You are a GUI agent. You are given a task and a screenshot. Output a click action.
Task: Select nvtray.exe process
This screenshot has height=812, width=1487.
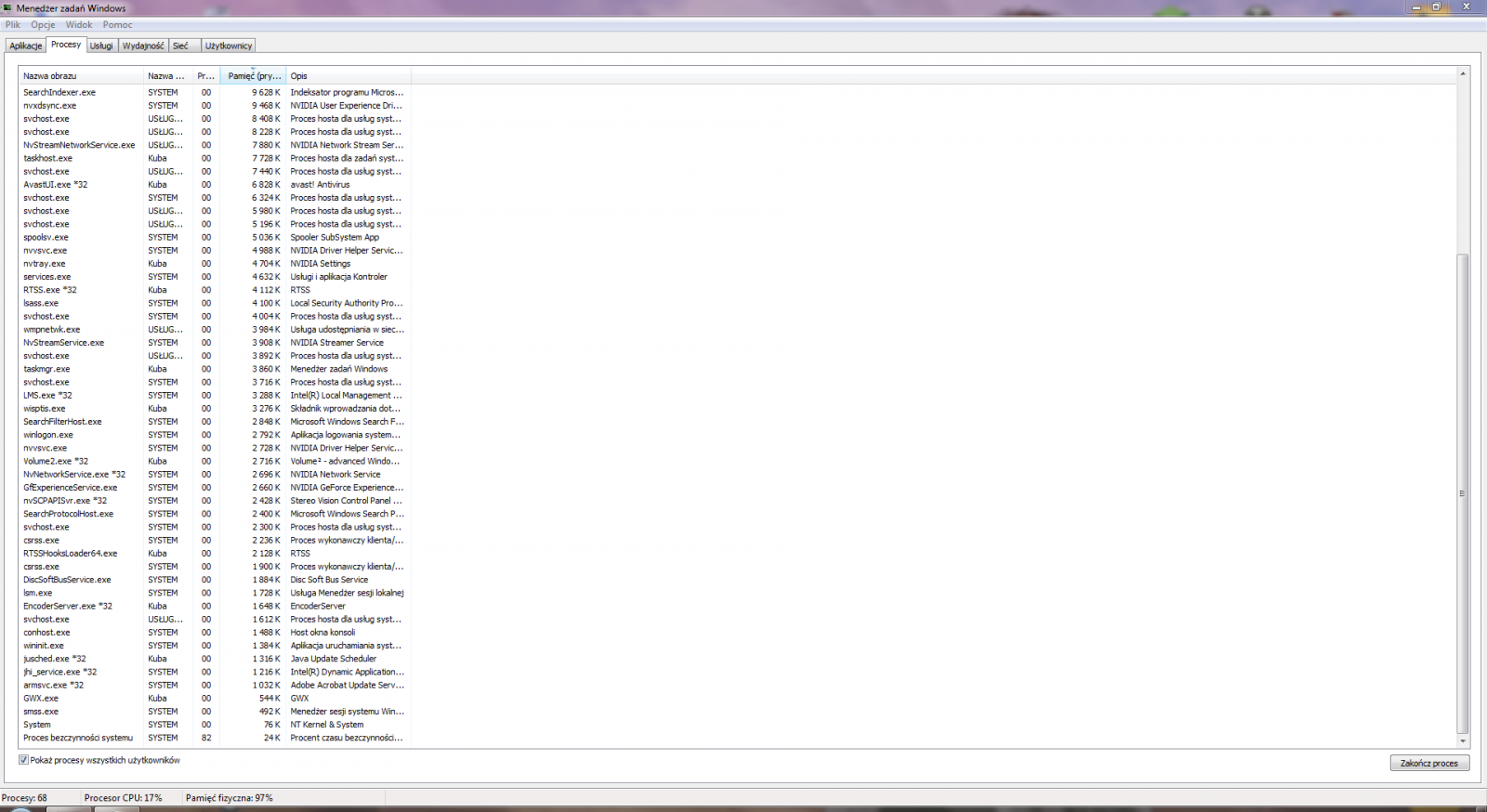pos(214,263)
